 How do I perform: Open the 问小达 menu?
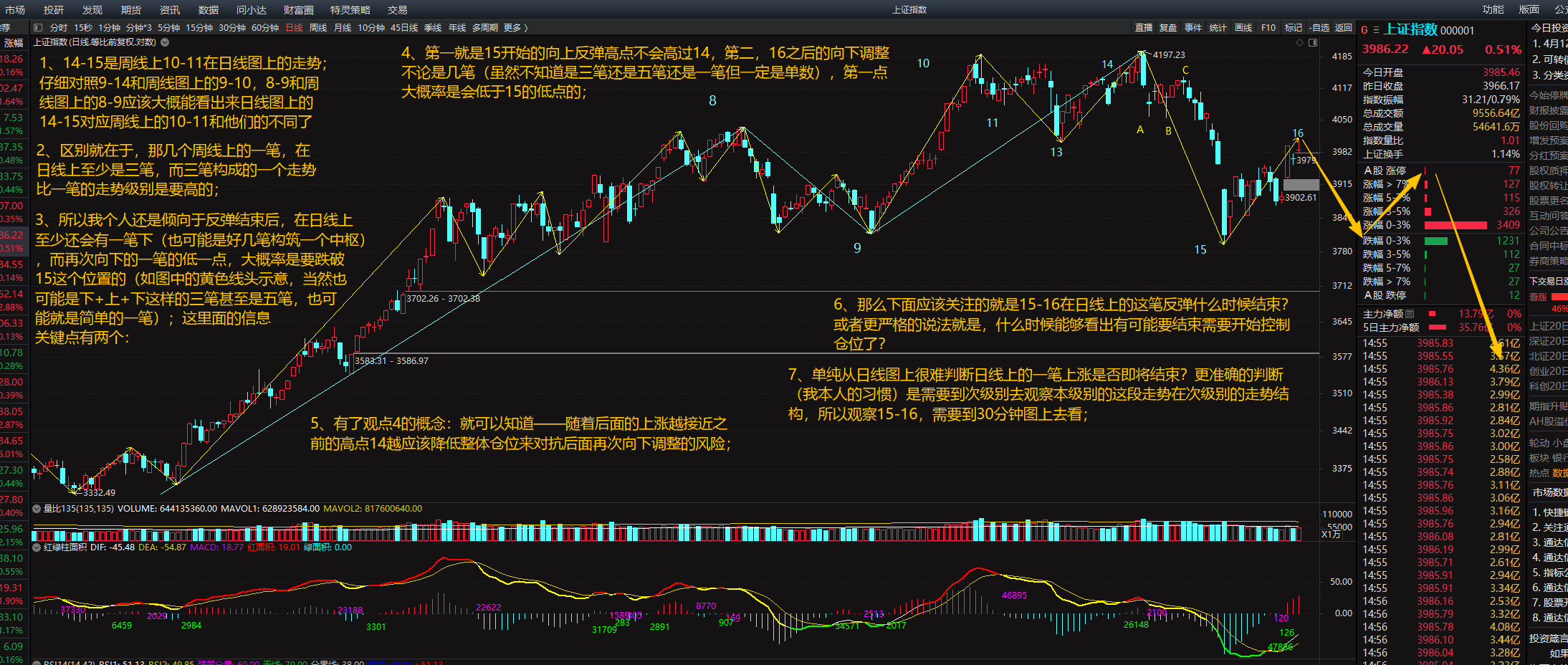point(252,10)
